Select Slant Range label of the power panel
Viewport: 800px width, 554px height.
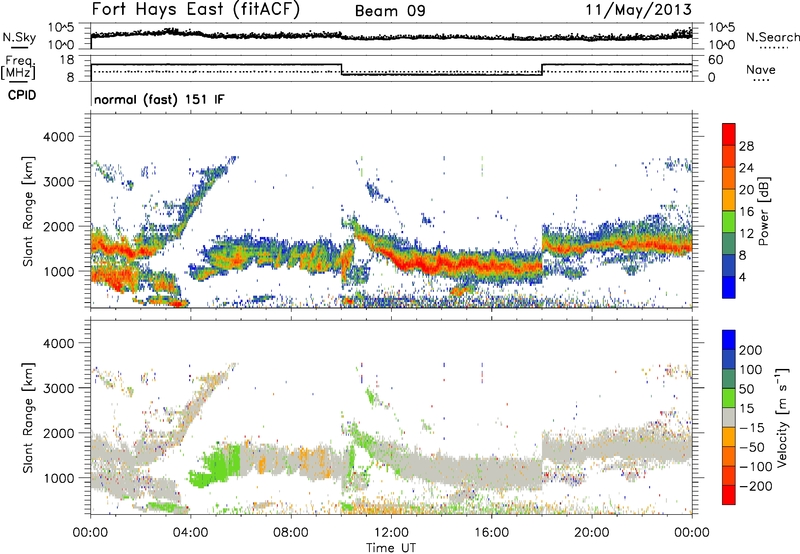[x=28, y=211]
